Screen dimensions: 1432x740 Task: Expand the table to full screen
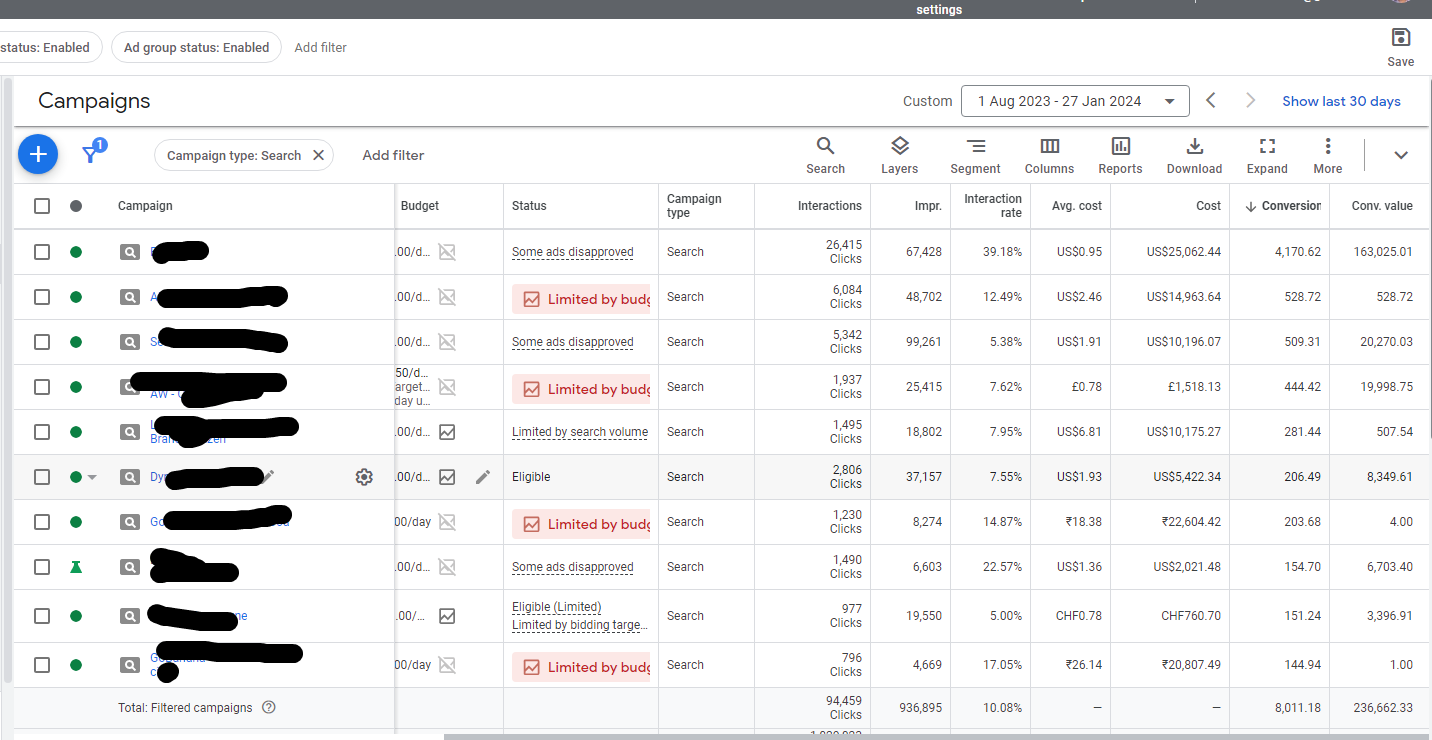[x=1267, y=155]
